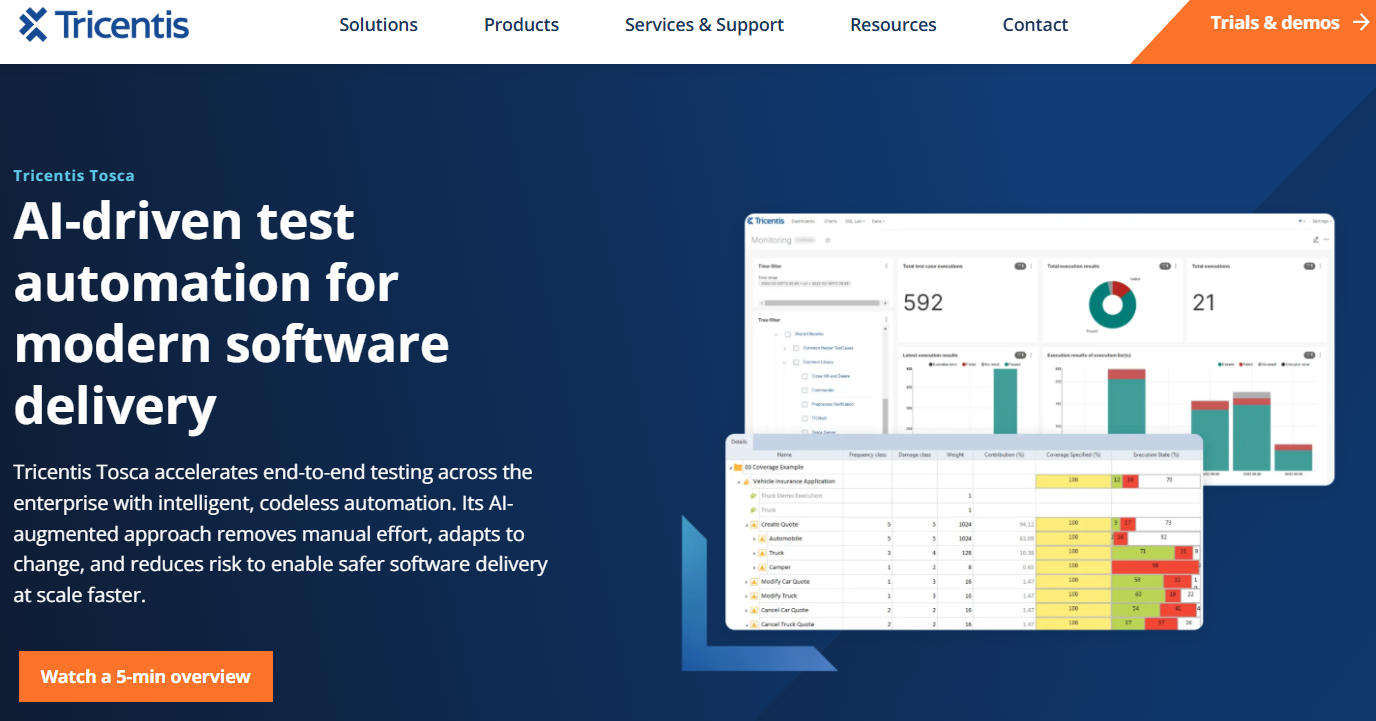Collapse the Create Quote tree node
Screen dimensions: 1376x721
(x=746, y=525)
